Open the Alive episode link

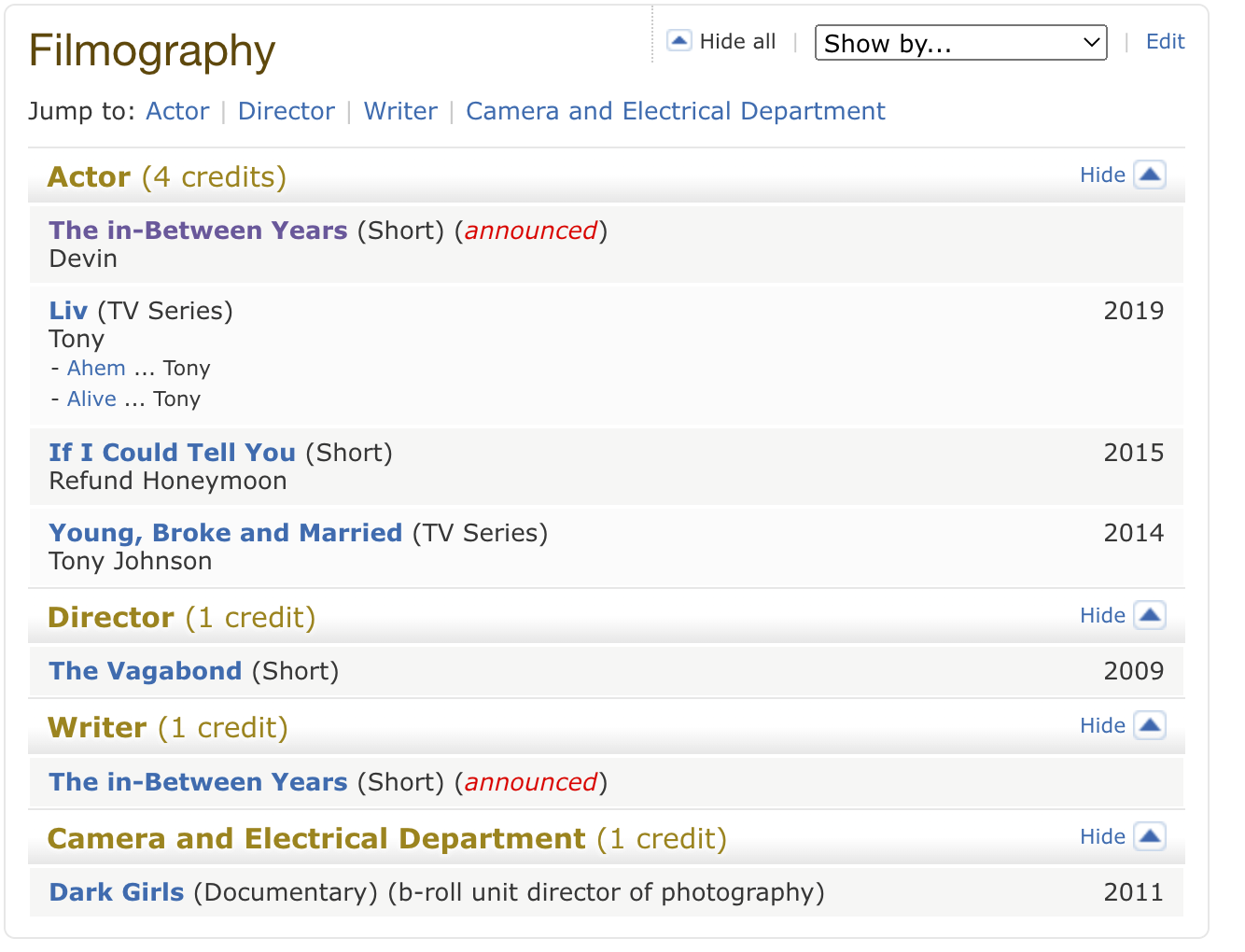tap(91, 399)
